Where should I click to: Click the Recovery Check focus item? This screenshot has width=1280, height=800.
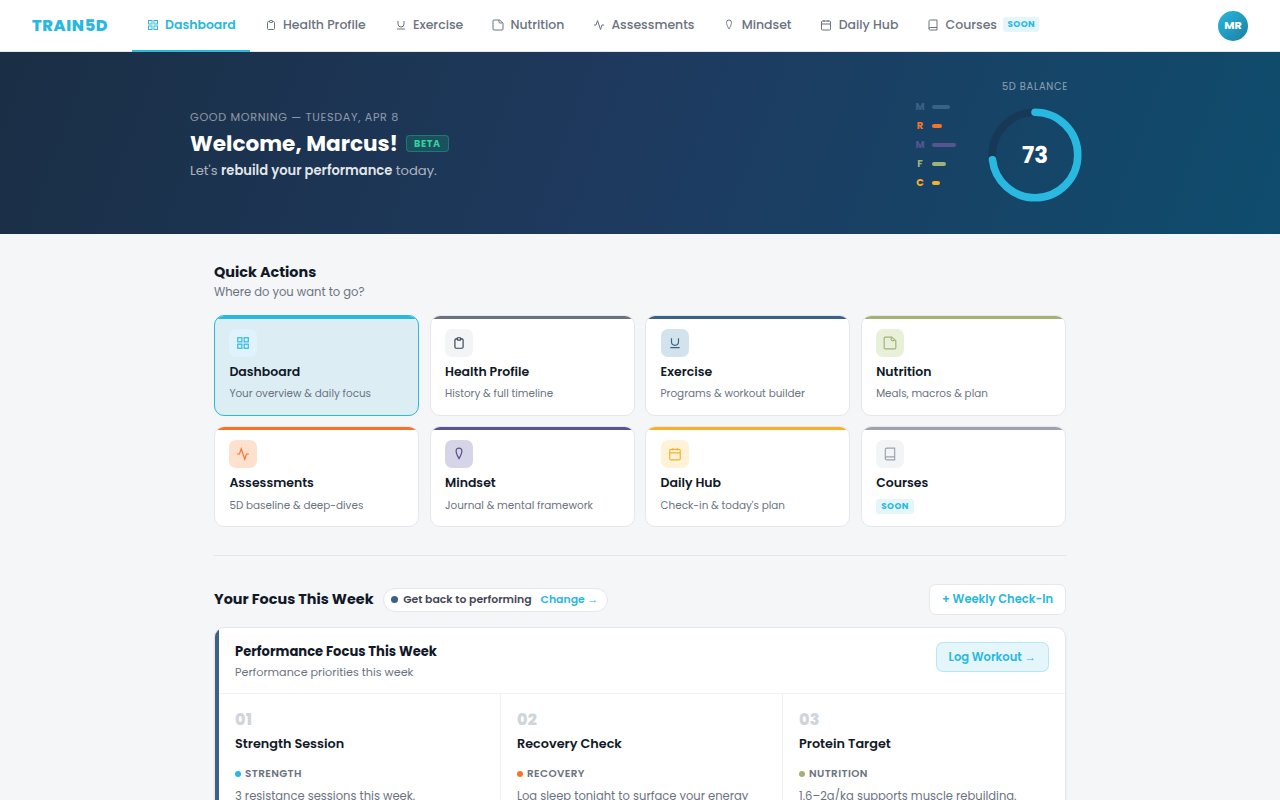[641, 747]
